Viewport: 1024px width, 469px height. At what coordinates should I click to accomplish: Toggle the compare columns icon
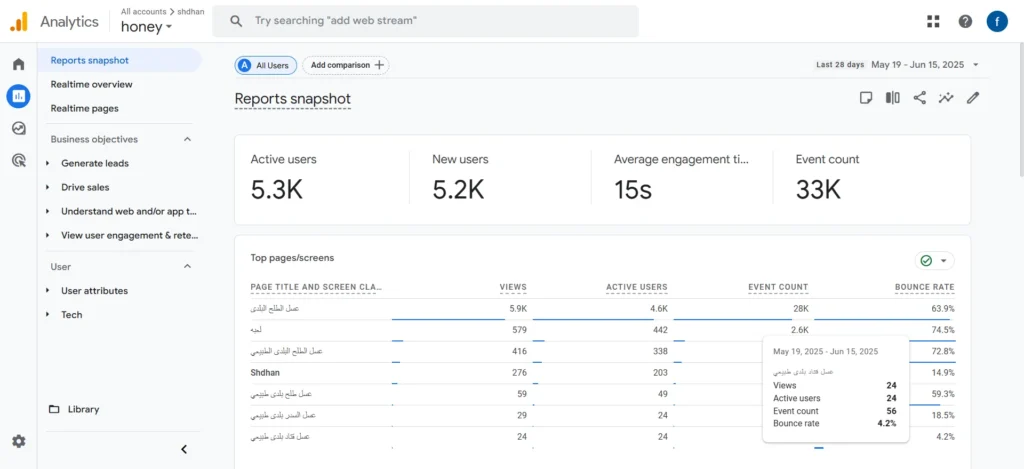tap(893, 98)
